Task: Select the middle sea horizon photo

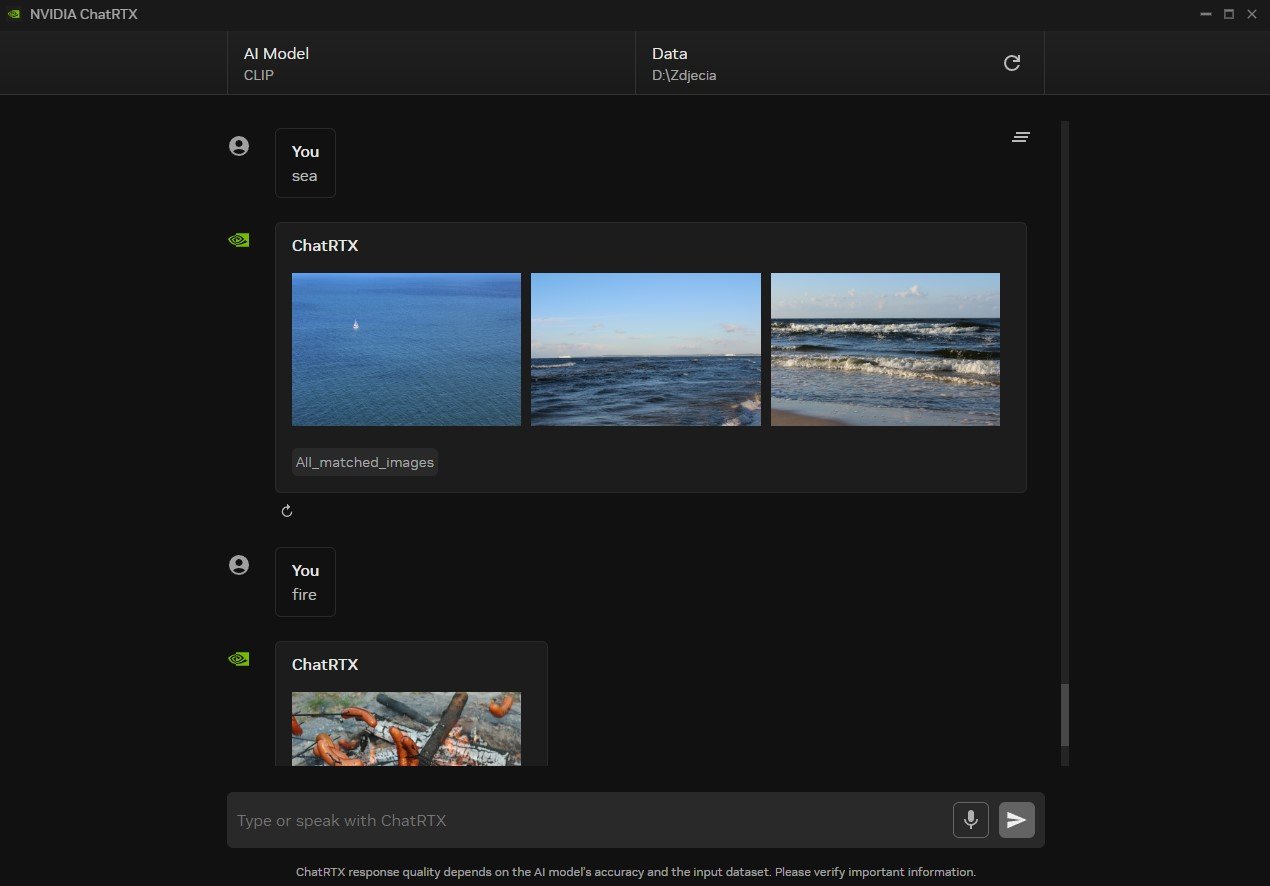Action: tap(645, 348)
